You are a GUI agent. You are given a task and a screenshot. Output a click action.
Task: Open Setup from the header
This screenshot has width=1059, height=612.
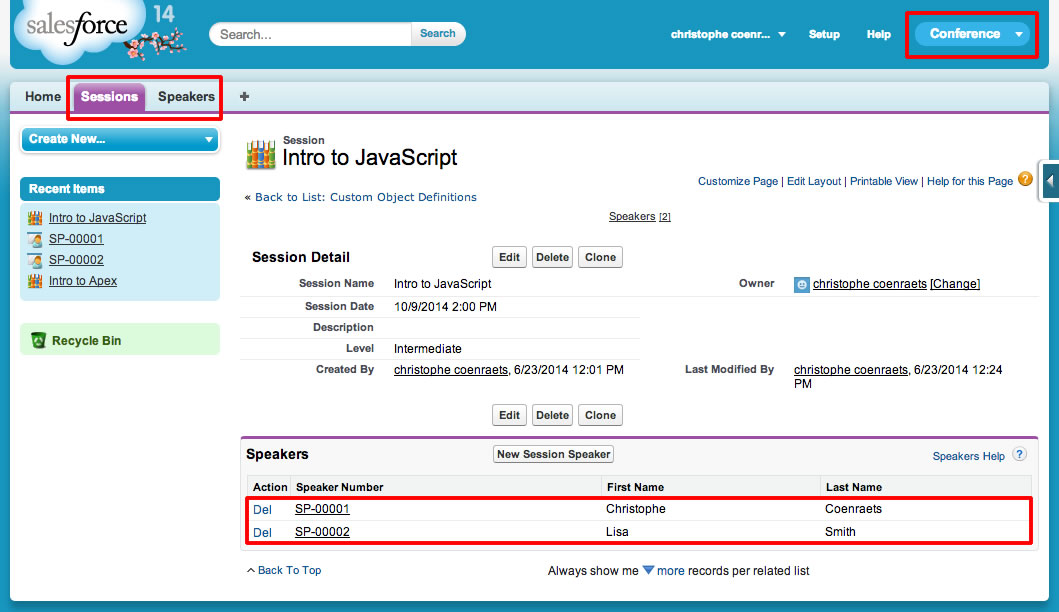click(824, 34)
